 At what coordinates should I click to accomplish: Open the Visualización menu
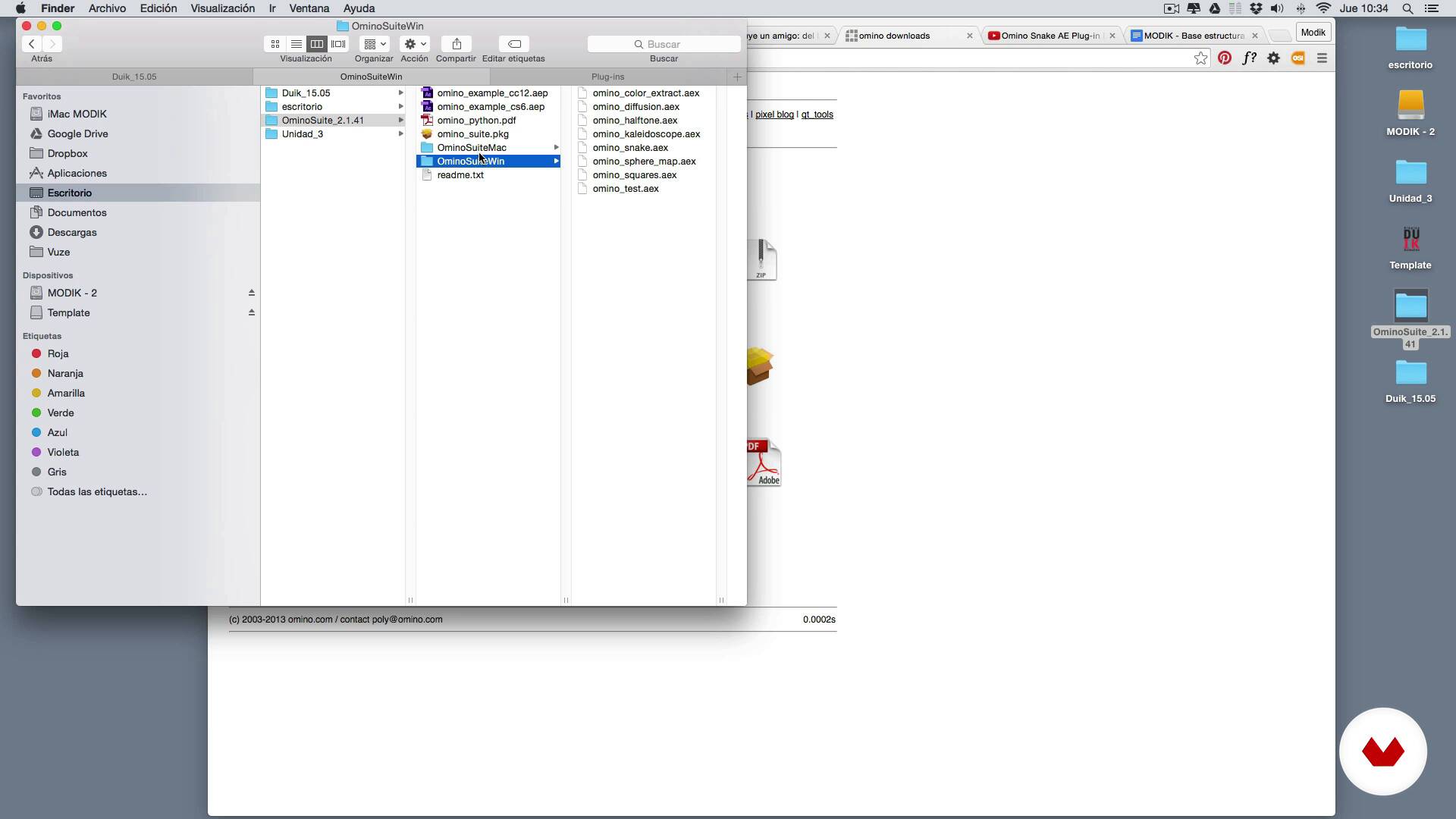tap(222, 8)
